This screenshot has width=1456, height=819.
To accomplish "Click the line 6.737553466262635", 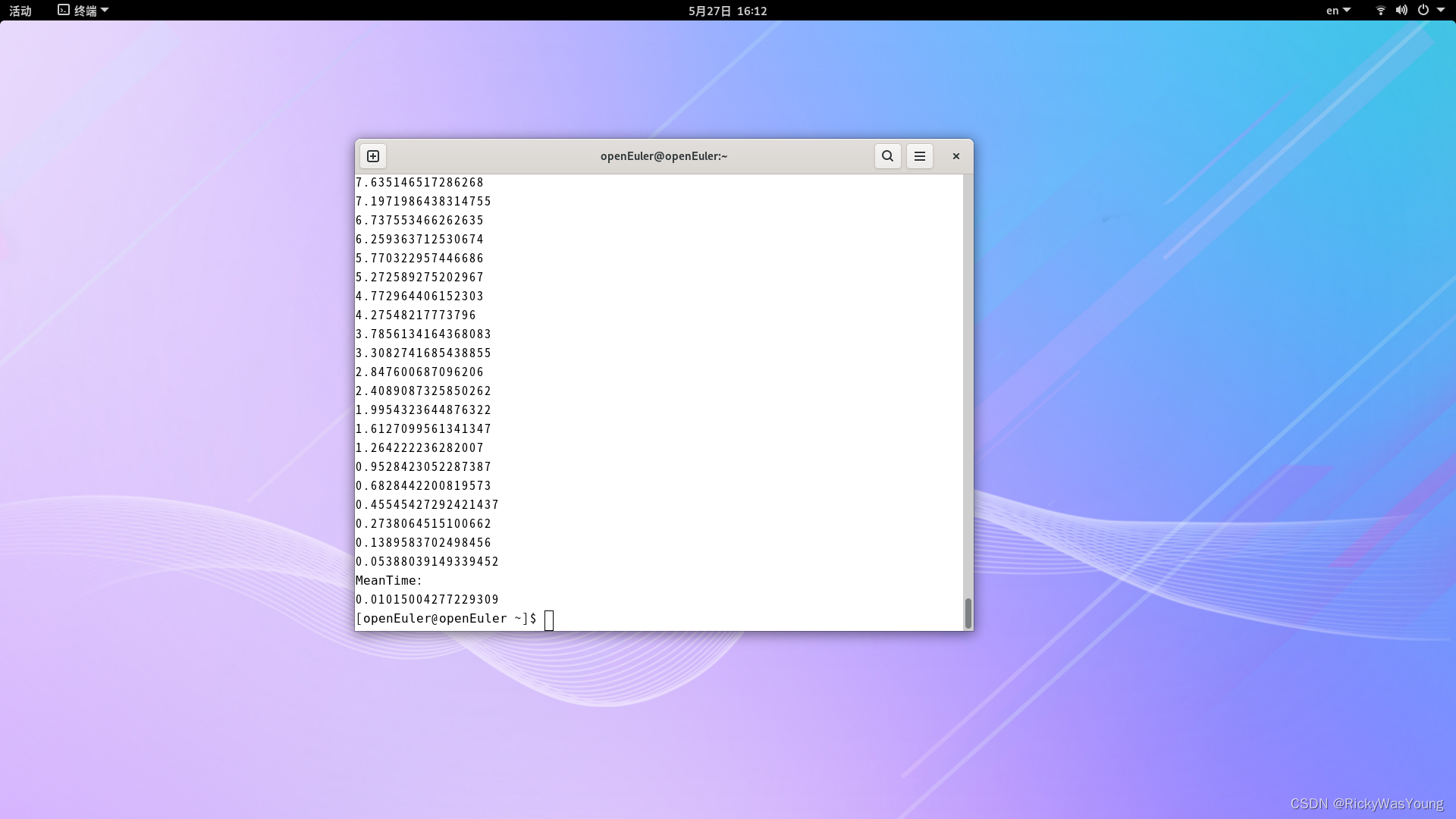I will pos(419,220).
